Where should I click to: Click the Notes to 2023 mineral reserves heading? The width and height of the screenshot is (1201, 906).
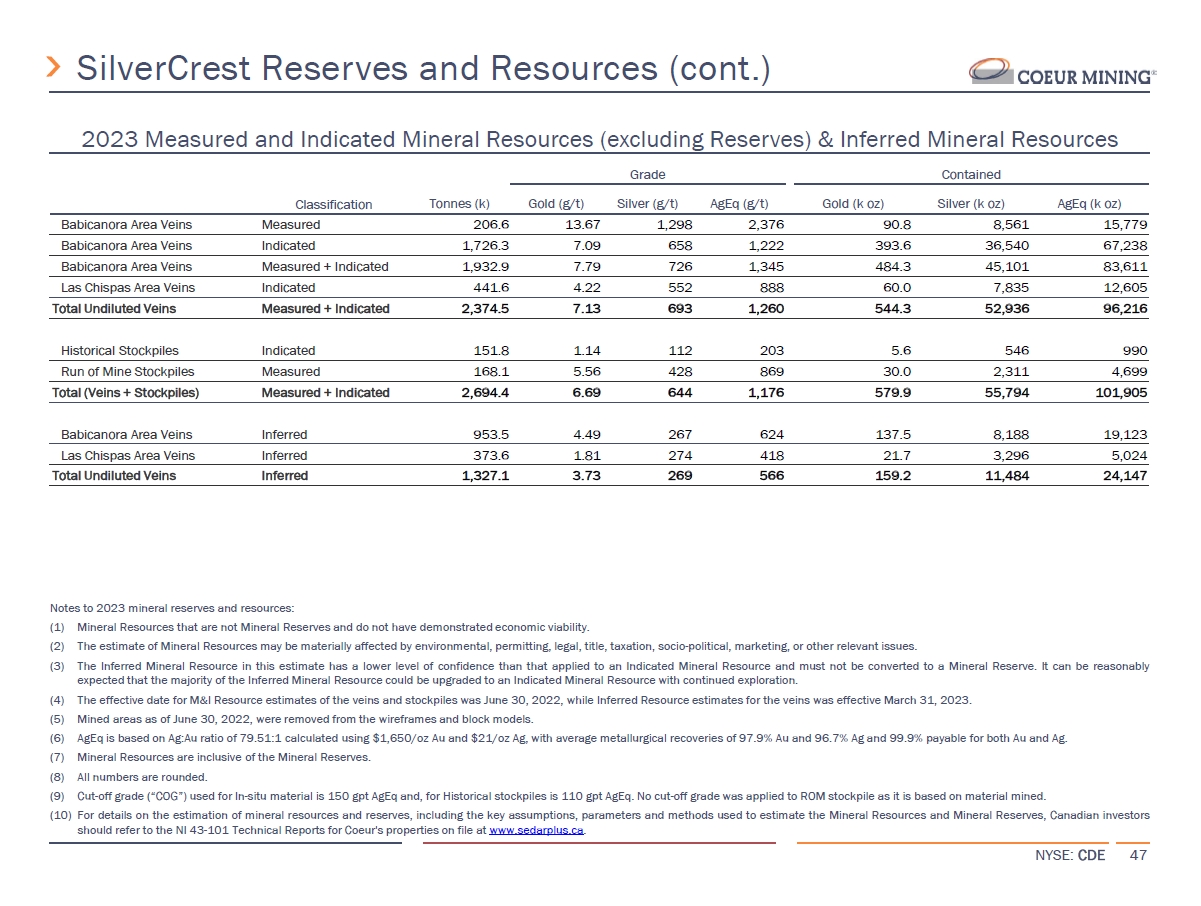pos(171,609)
